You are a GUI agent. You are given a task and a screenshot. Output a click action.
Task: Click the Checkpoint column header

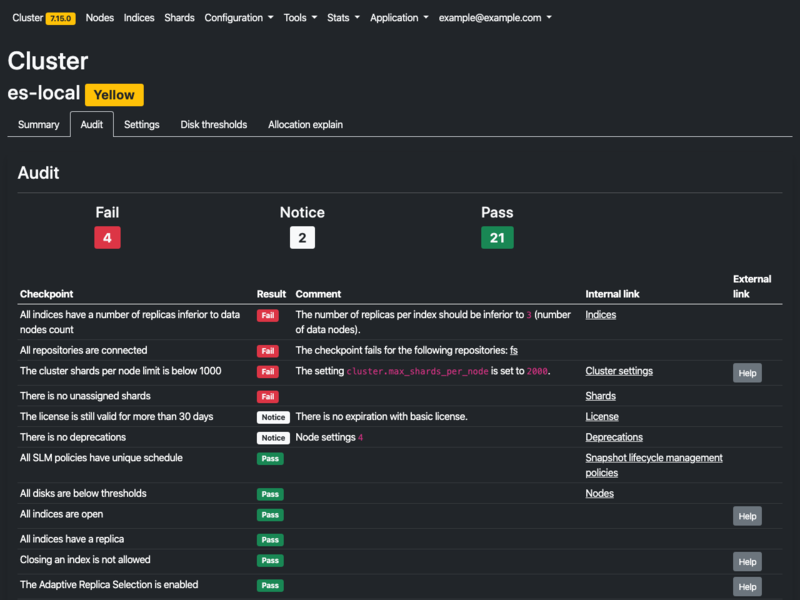(46, 294)
